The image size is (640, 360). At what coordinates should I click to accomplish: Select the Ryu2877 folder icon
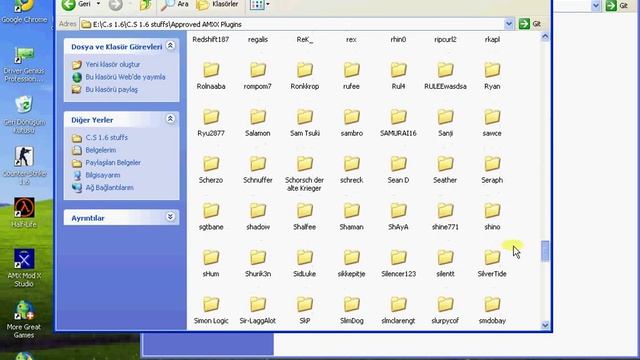point(211,117)
